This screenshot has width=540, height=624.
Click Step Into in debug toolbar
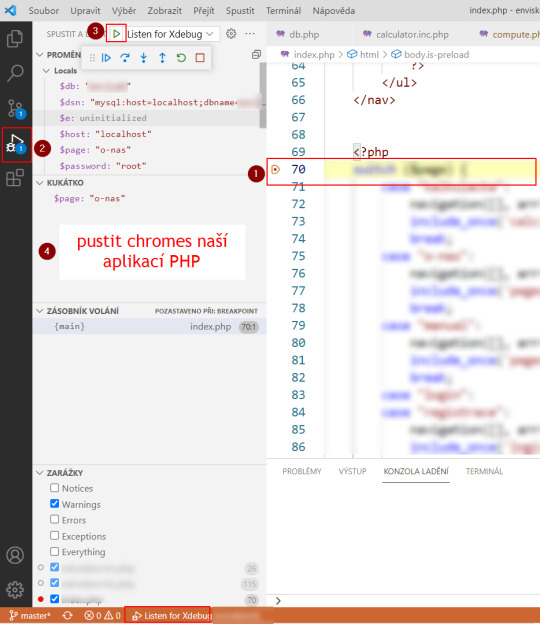pos(144,58)
